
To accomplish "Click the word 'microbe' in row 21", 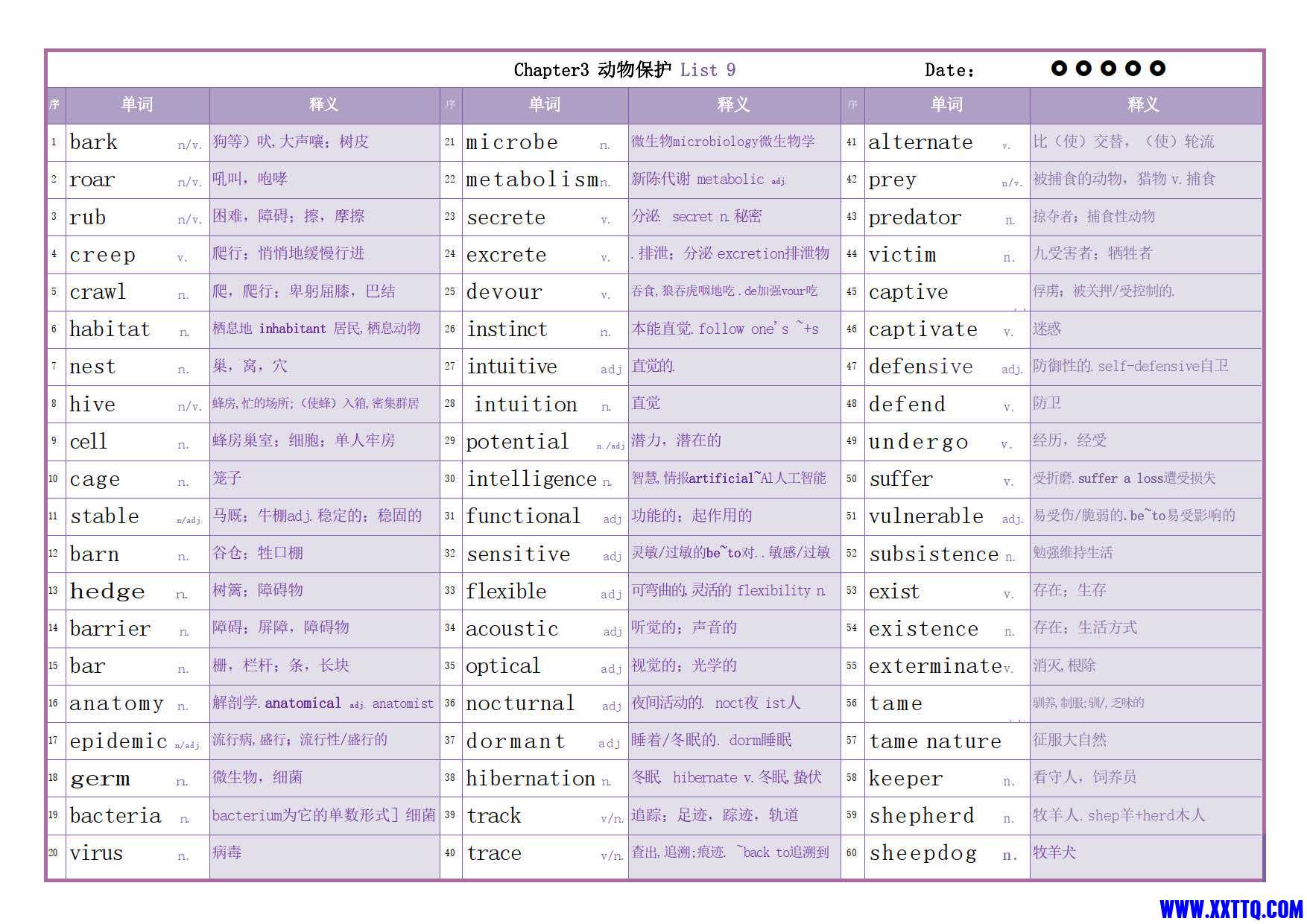I will pyautogui.click(x=511, y=142).
